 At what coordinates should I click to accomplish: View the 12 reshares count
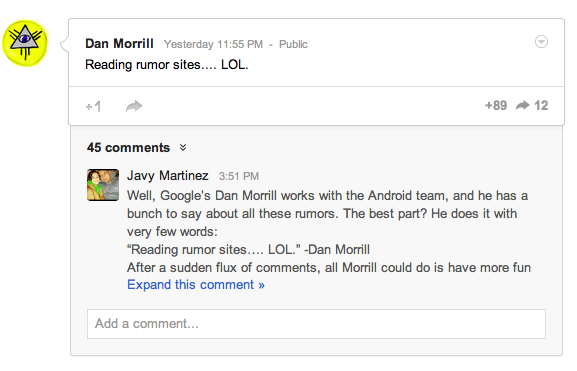(541, 106)
